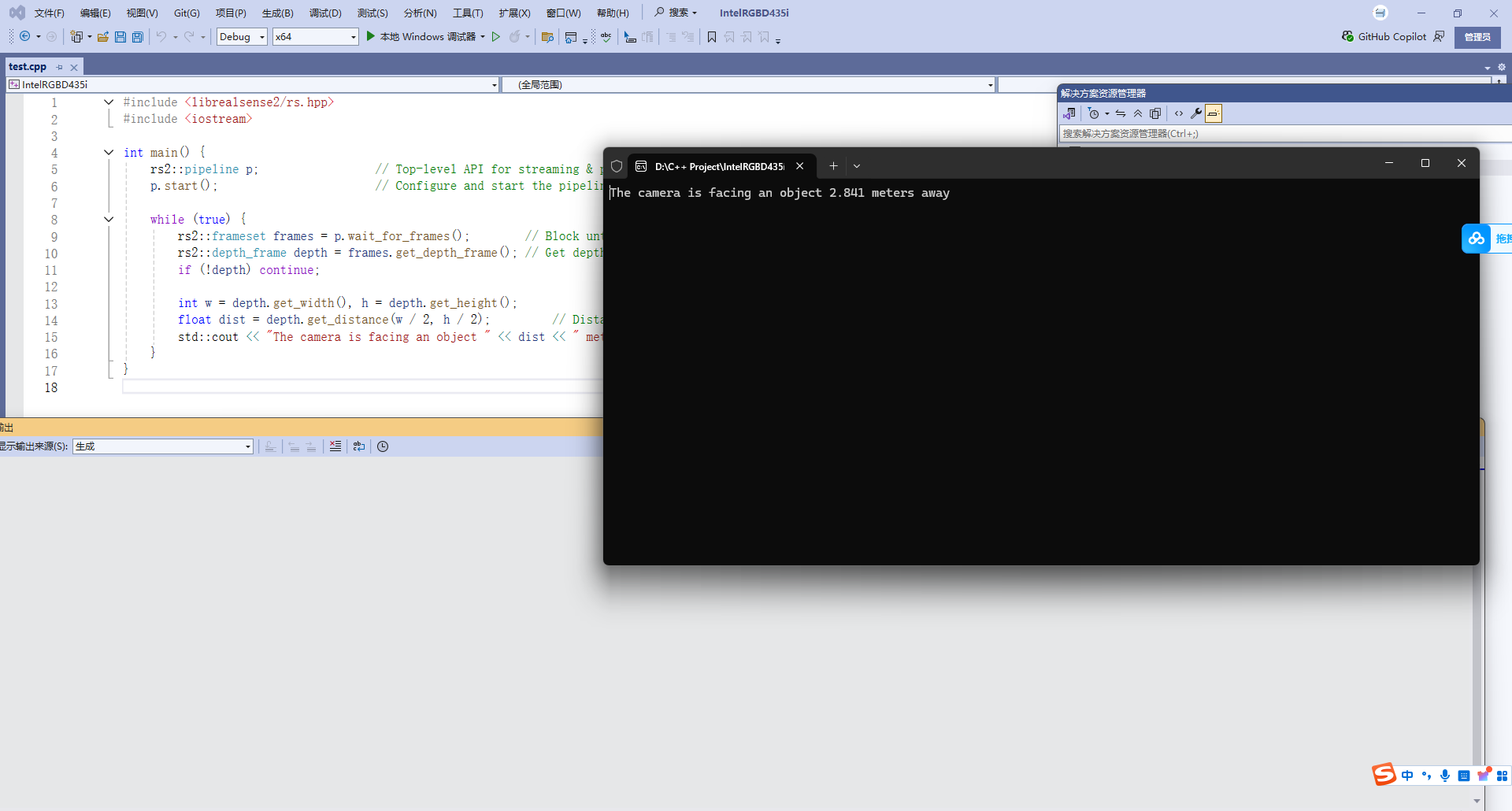
Task: Select the test.cpp editor tab
Action: (28, 67)
